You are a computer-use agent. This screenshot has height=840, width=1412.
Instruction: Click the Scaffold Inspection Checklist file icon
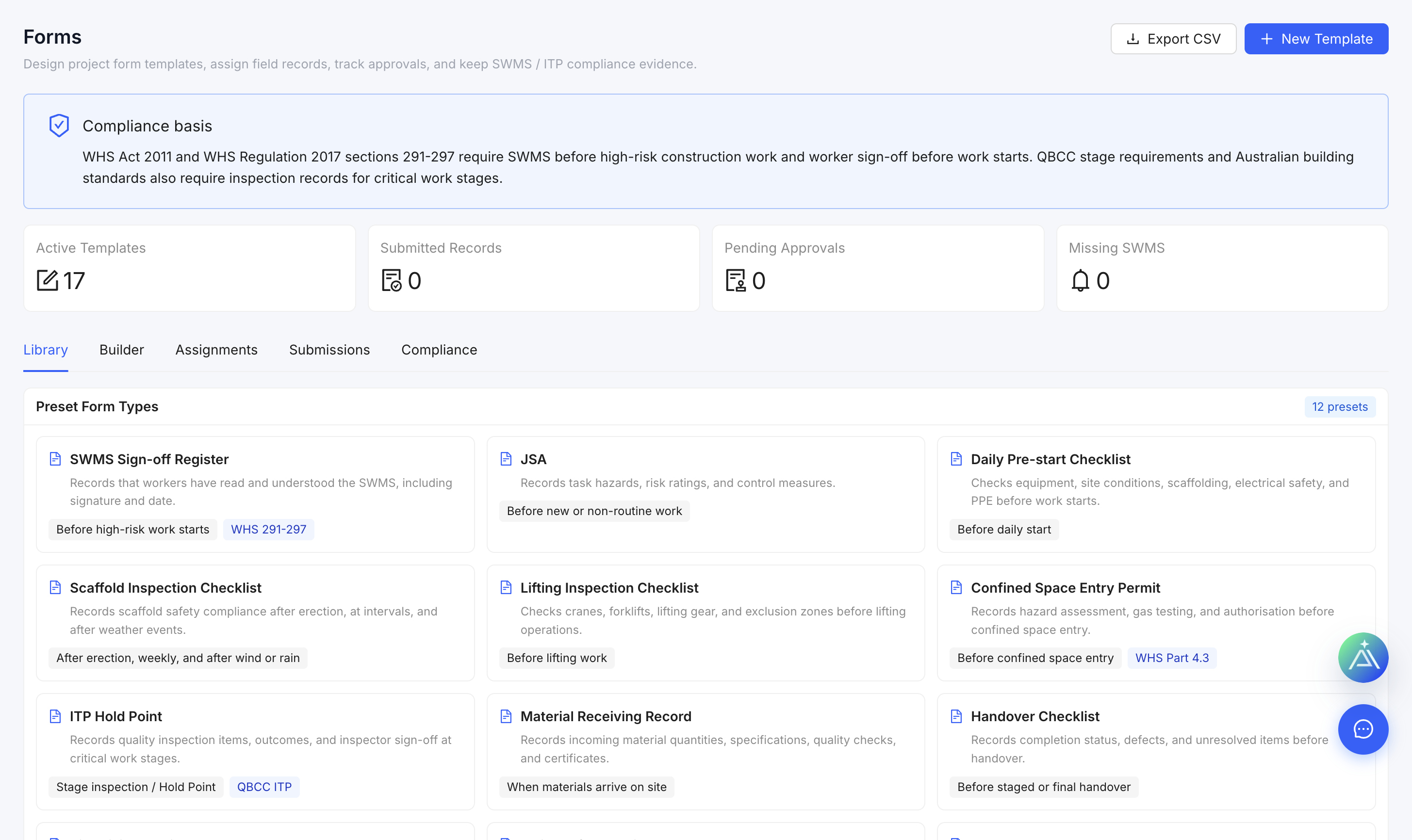point(55,587)
